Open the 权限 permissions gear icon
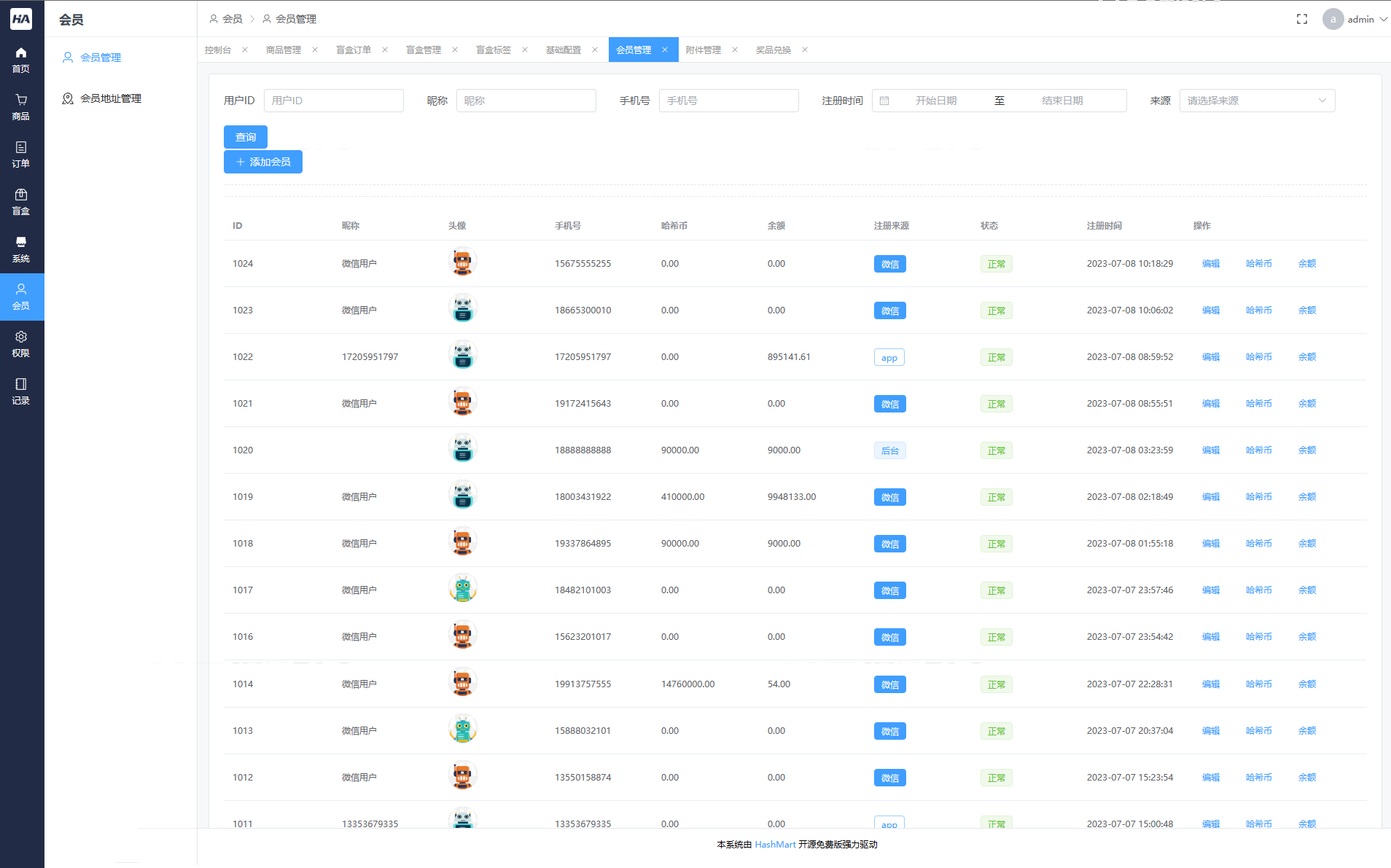The height and width of the screenshot is (868, 1391). pyautogui.click(x=21, y=344)
